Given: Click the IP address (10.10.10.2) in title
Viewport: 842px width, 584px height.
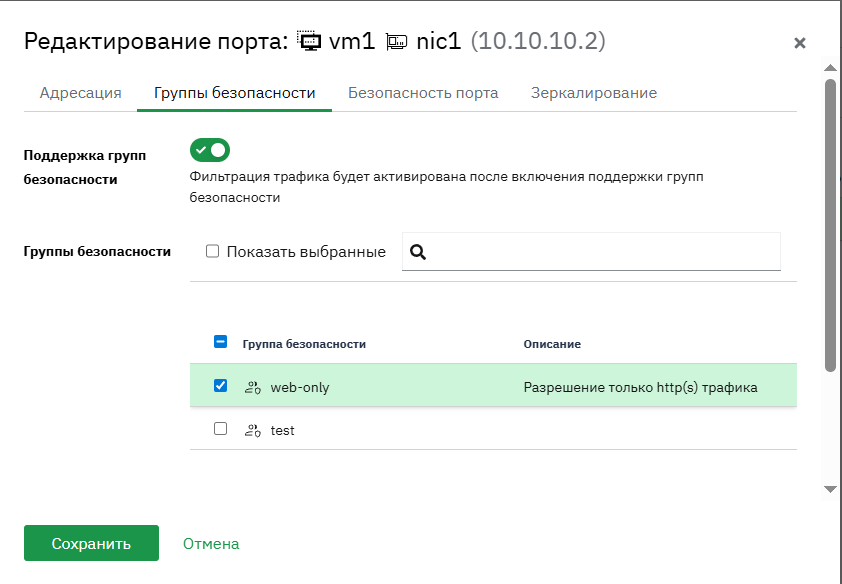Looking at the screenshot, I should pyautogui.click(x=538, y=41).
